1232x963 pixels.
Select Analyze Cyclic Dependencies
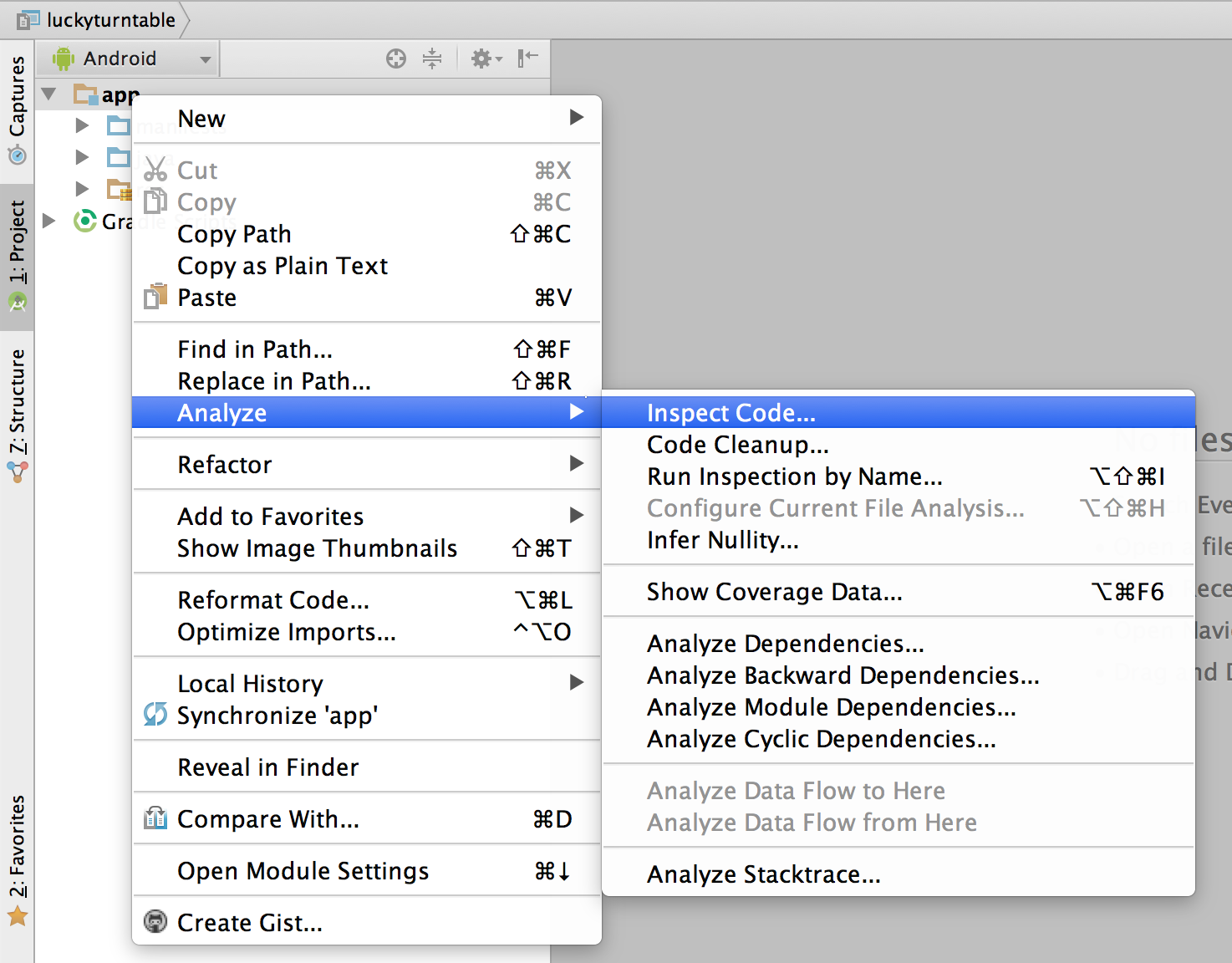[x=899, y=739]
